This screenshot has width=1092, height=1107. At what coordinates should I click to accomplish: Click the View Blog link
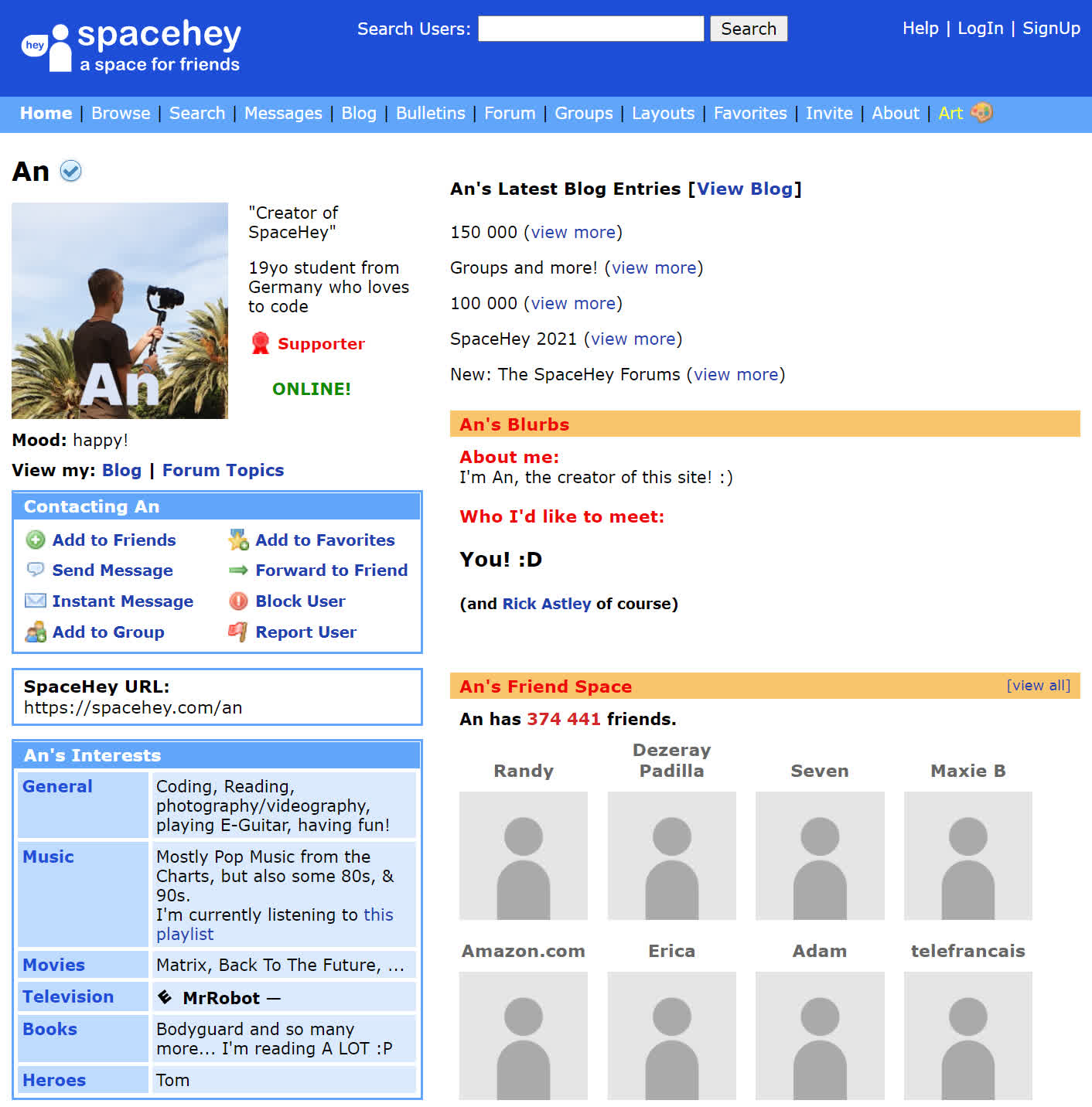[746, 189]
